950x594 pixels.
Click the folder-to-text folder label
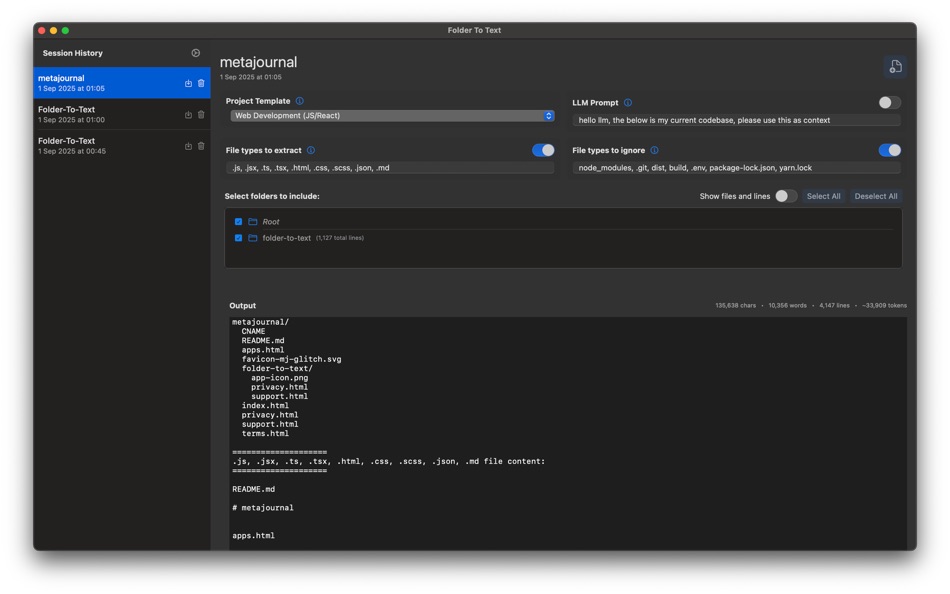tap(287, 238)
